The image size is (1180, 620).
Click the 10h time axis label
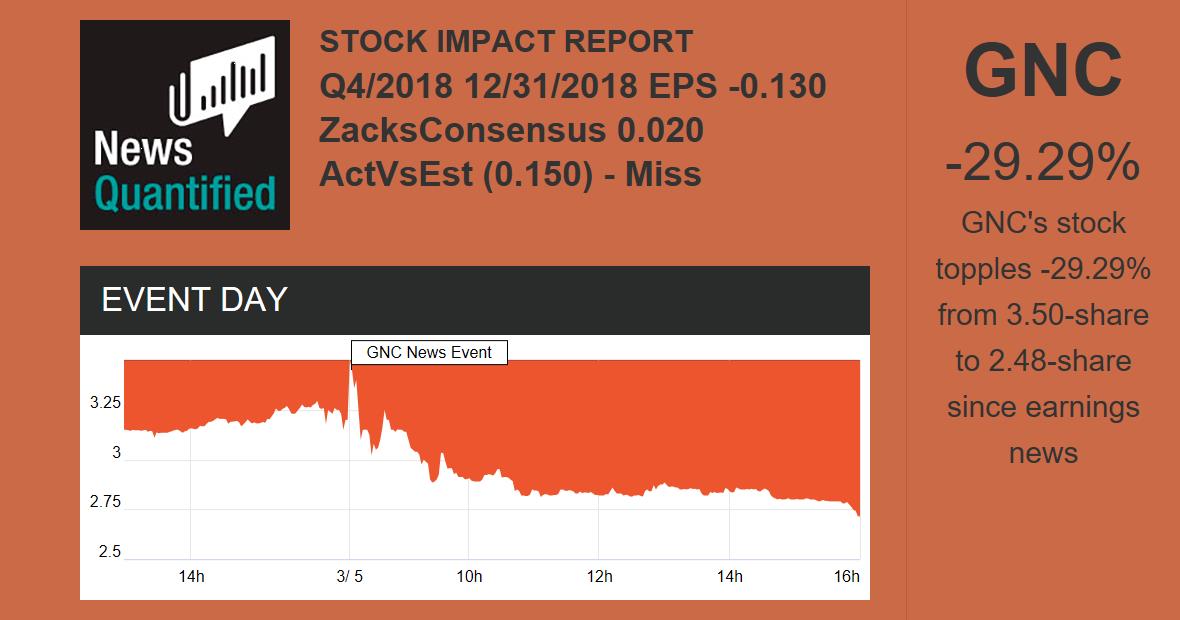pyautogui.click(x=469, y=576)
